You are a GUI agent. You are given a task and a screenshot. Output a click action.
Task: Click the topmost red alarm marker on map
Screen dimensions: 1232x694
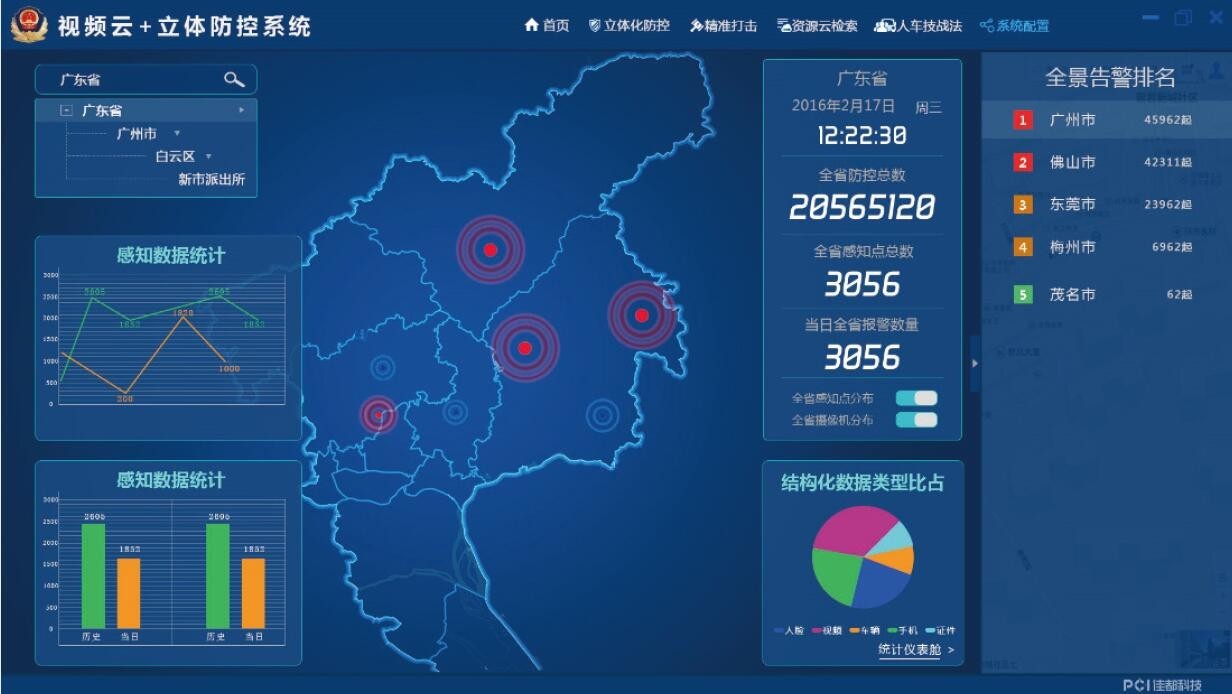(x=490, y=250)
